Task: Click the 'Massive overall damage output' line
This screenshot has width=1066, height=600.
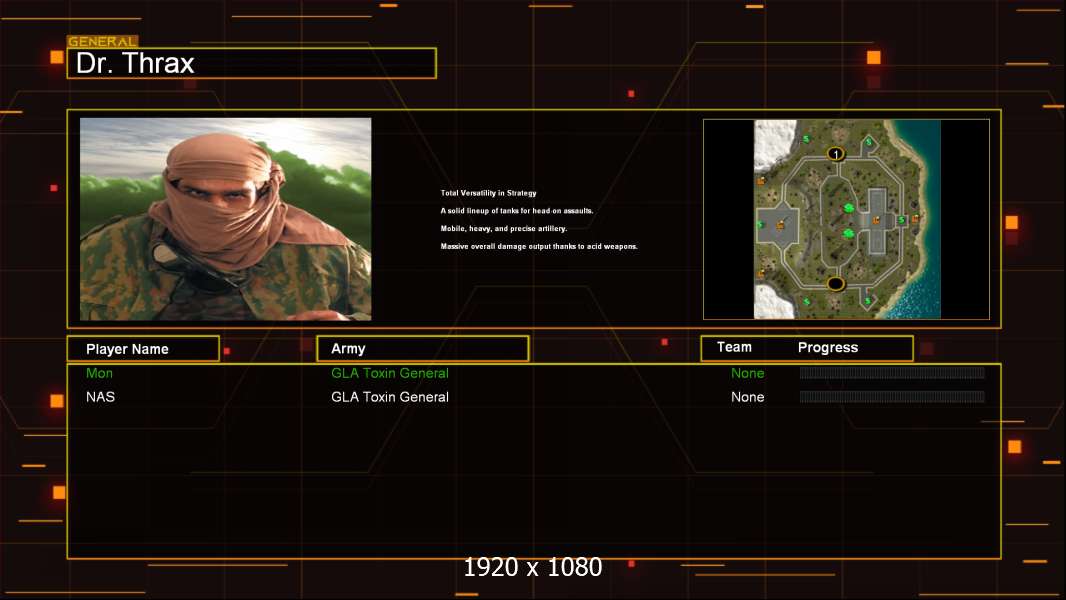Action: click(539, 246)
